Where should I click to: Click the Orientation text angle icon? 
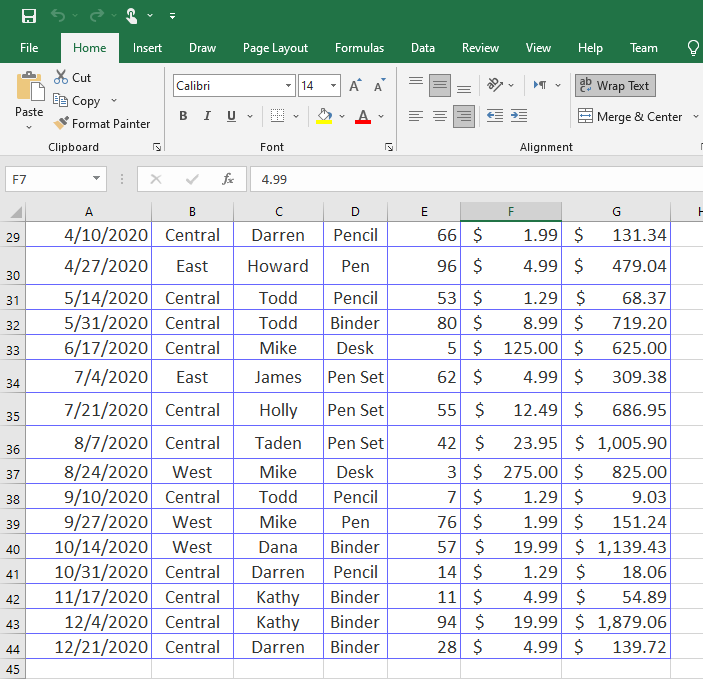495,84
